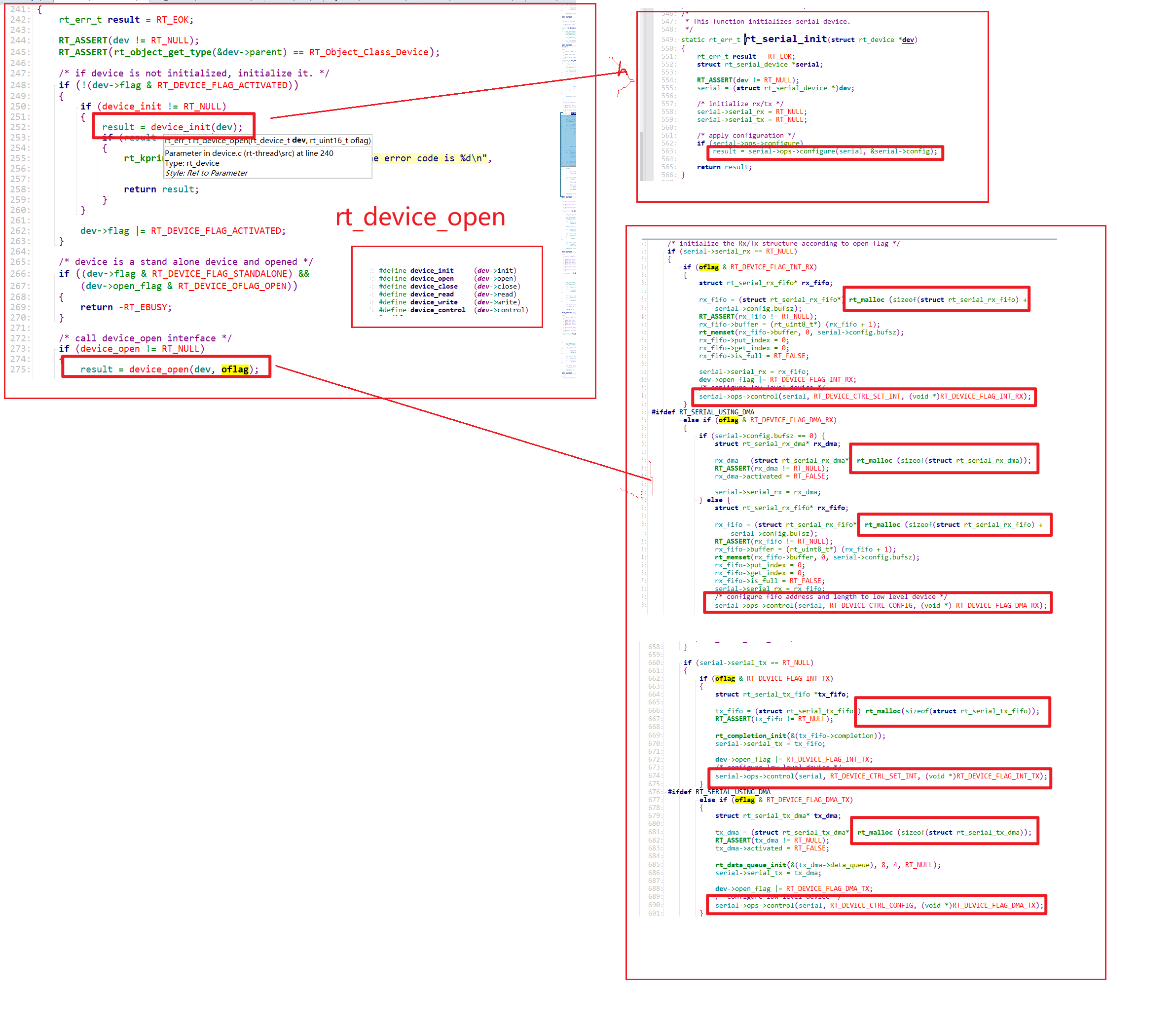Click rt_completion_init call on line 669
Viewport: 1176px width, 1030px height.
(x=800, y=736)
